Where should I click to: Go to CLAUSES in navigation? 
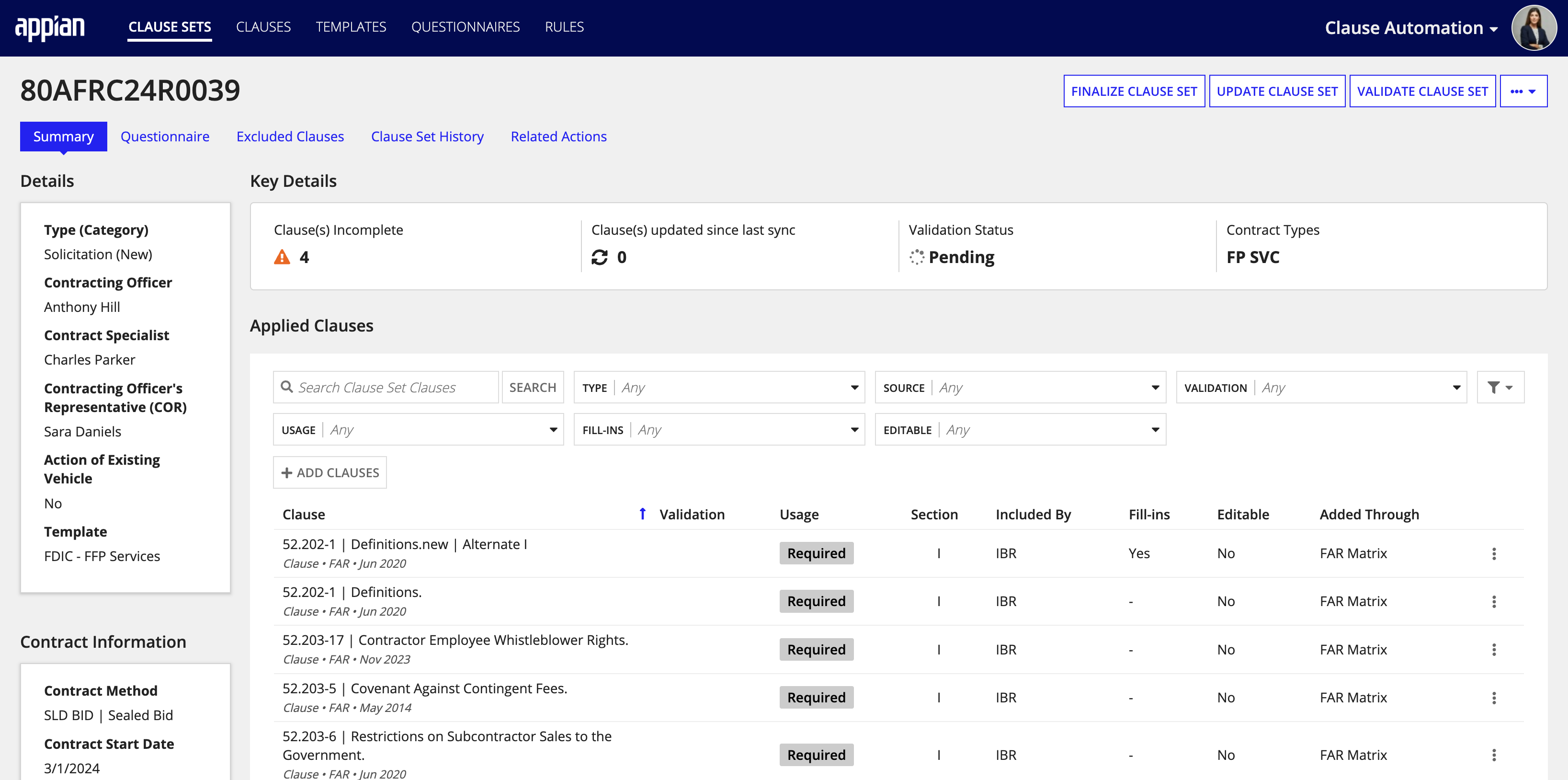(x=263, y=27)
